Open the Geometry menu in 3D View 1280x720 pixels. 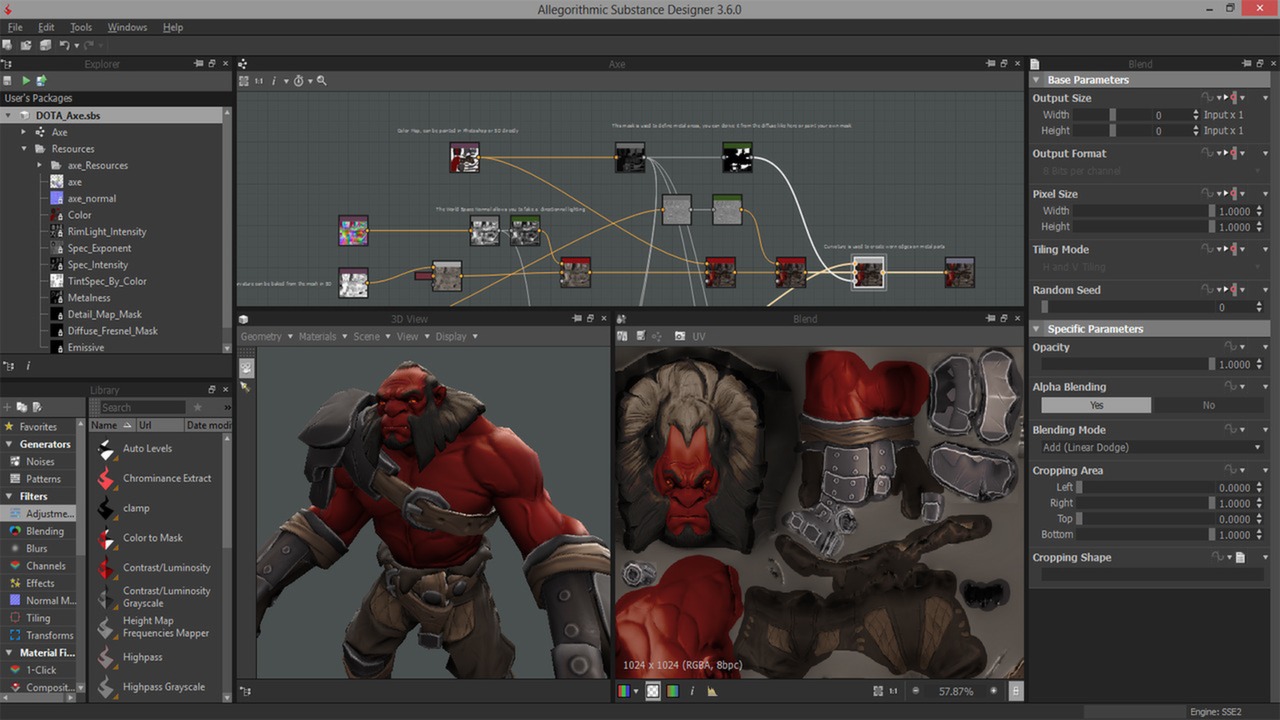coord(266,337)
